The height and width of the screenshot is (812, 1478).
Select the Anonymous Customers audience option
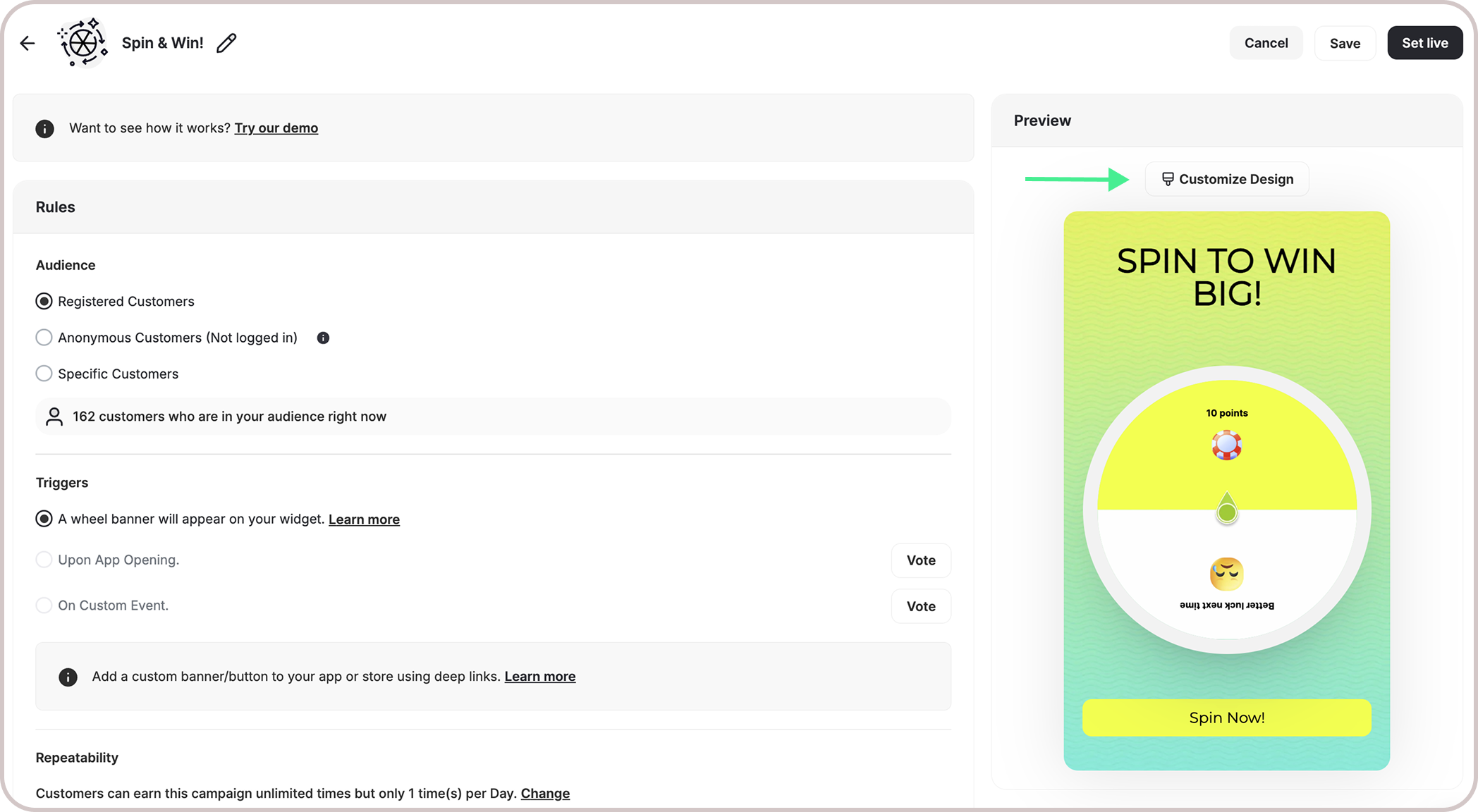click(x=44, y=337)
